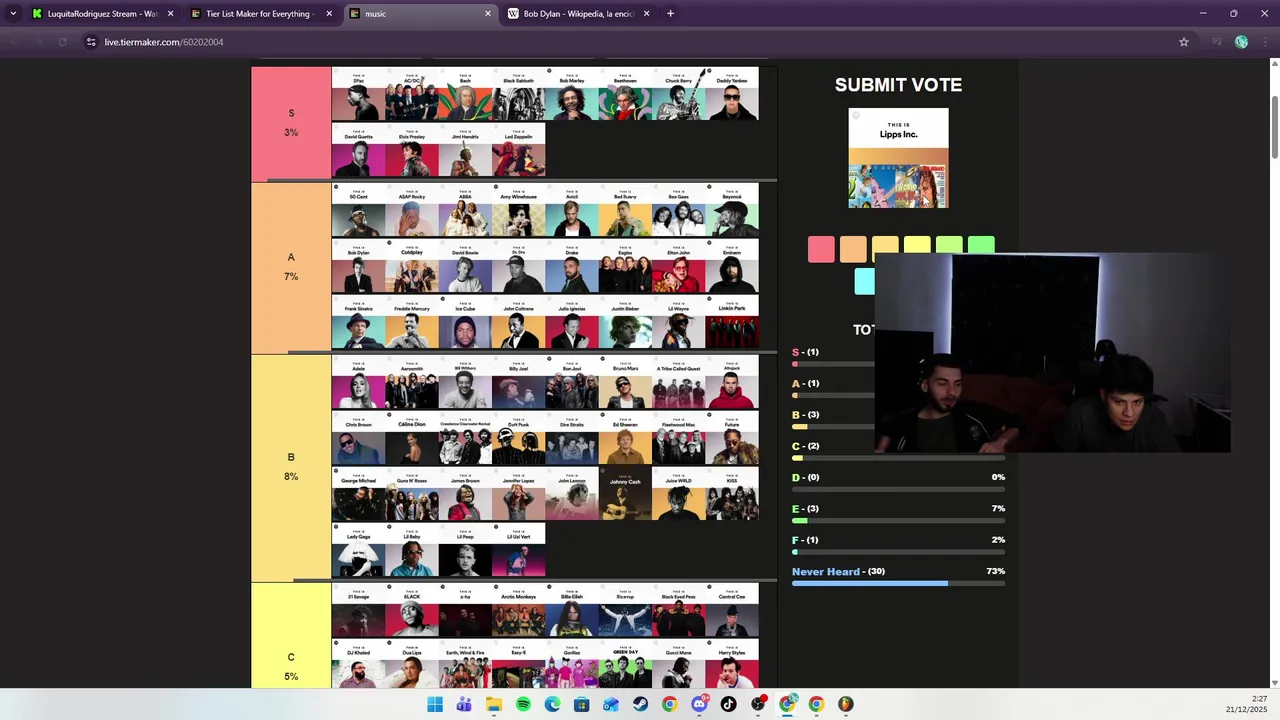The width and height of the screenshot is (1280, 720).
Task: Close the Bob Dylan Wikipedia tab
Action: pyautogui.click(x=646, y=14)
